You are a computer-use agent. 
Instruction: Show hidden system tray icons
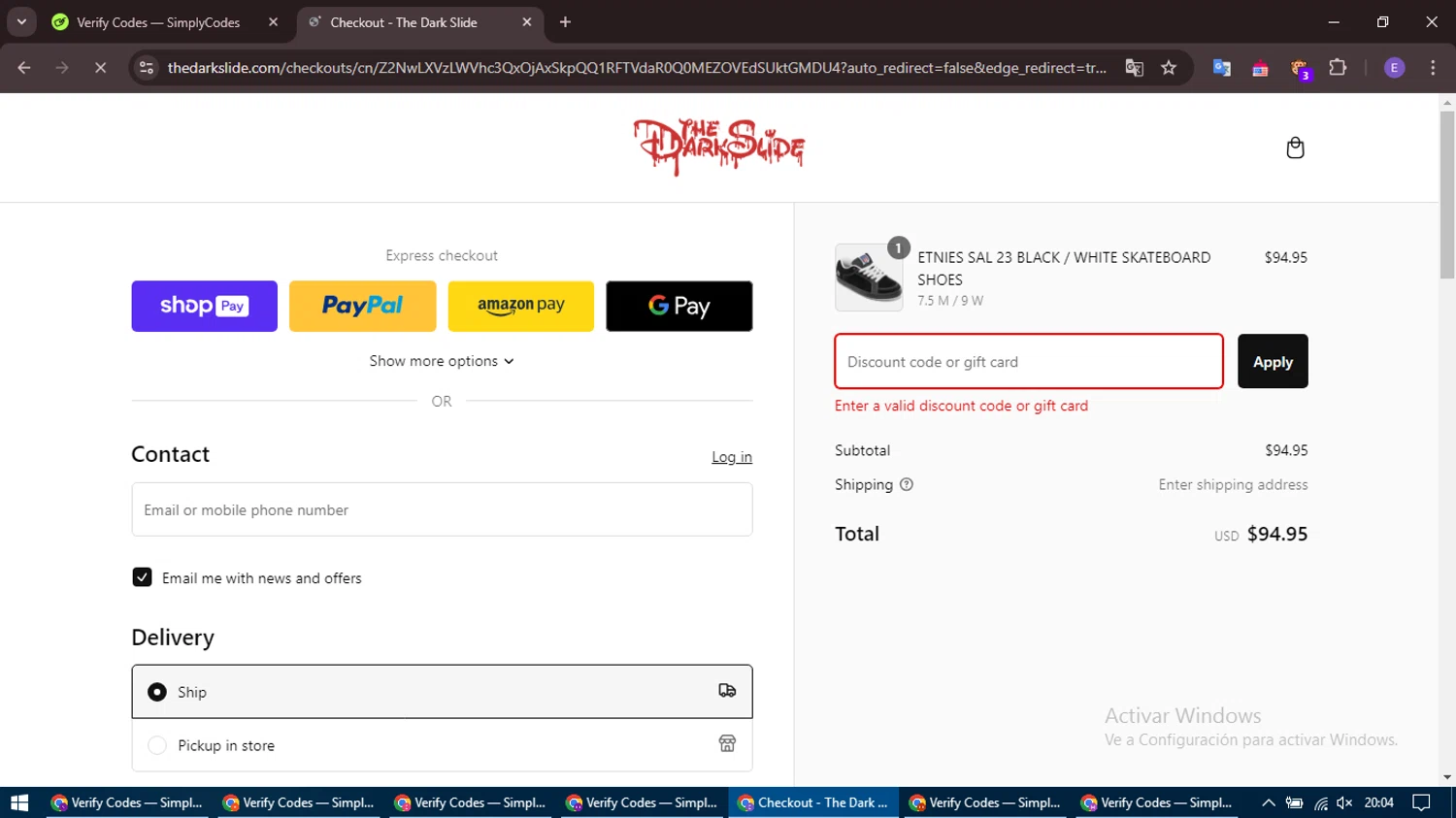pyautogui.click(x=1269, y=802)
